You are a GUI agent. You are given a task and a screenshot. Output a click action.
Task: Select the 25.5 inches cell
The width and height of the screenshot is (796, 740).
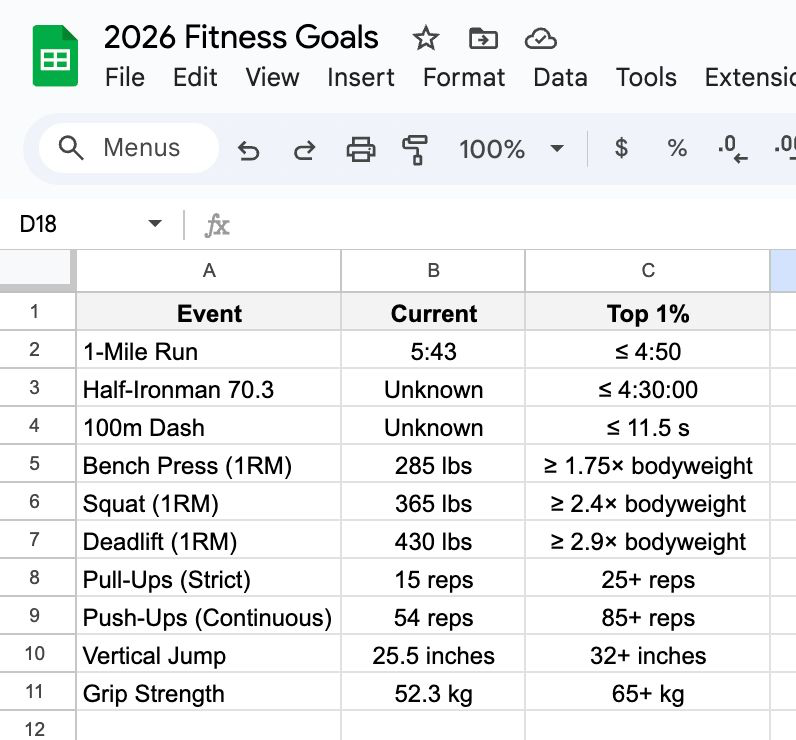pos(433,654)
